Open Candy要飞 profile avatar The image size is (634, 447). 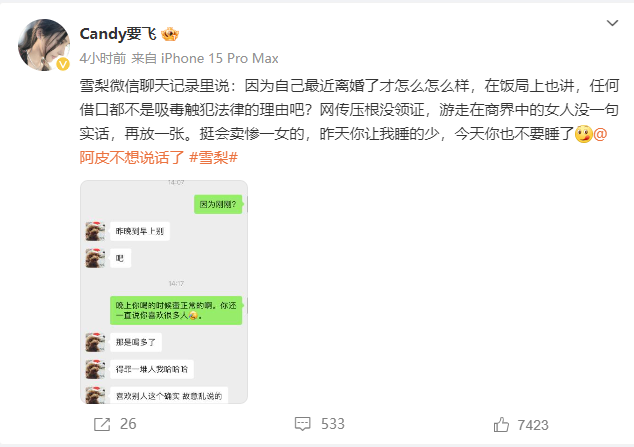pos(44,45)
